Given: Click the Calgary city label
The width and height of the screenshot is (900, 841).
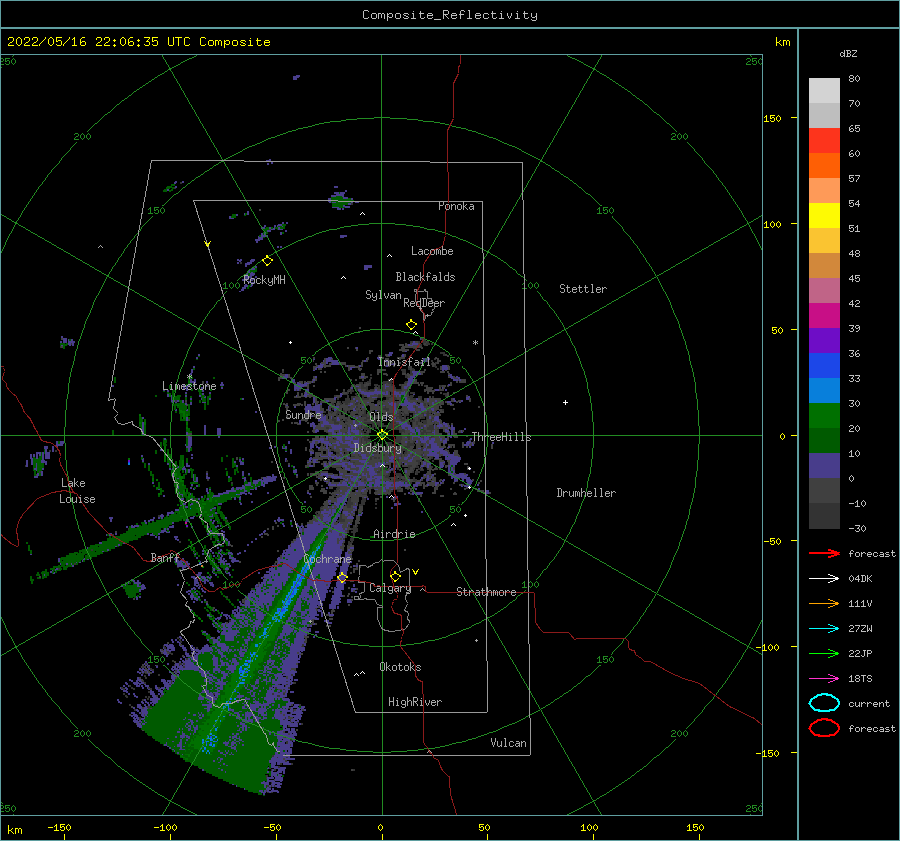Looking at the screenshot, I should [390, 588].
